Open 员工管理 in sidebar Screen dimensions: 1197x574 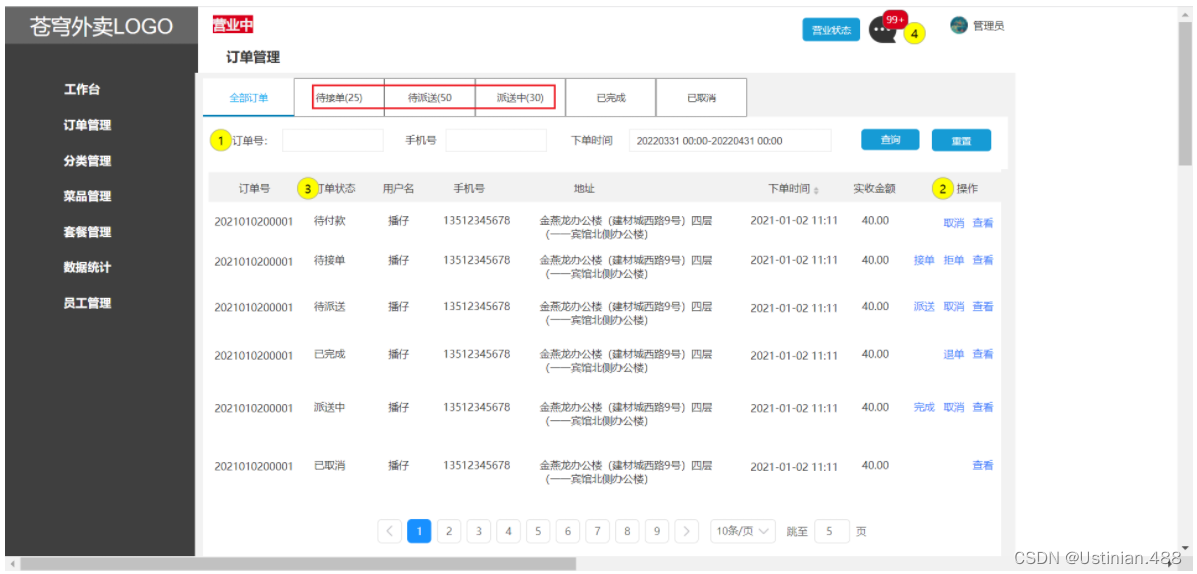87,303
